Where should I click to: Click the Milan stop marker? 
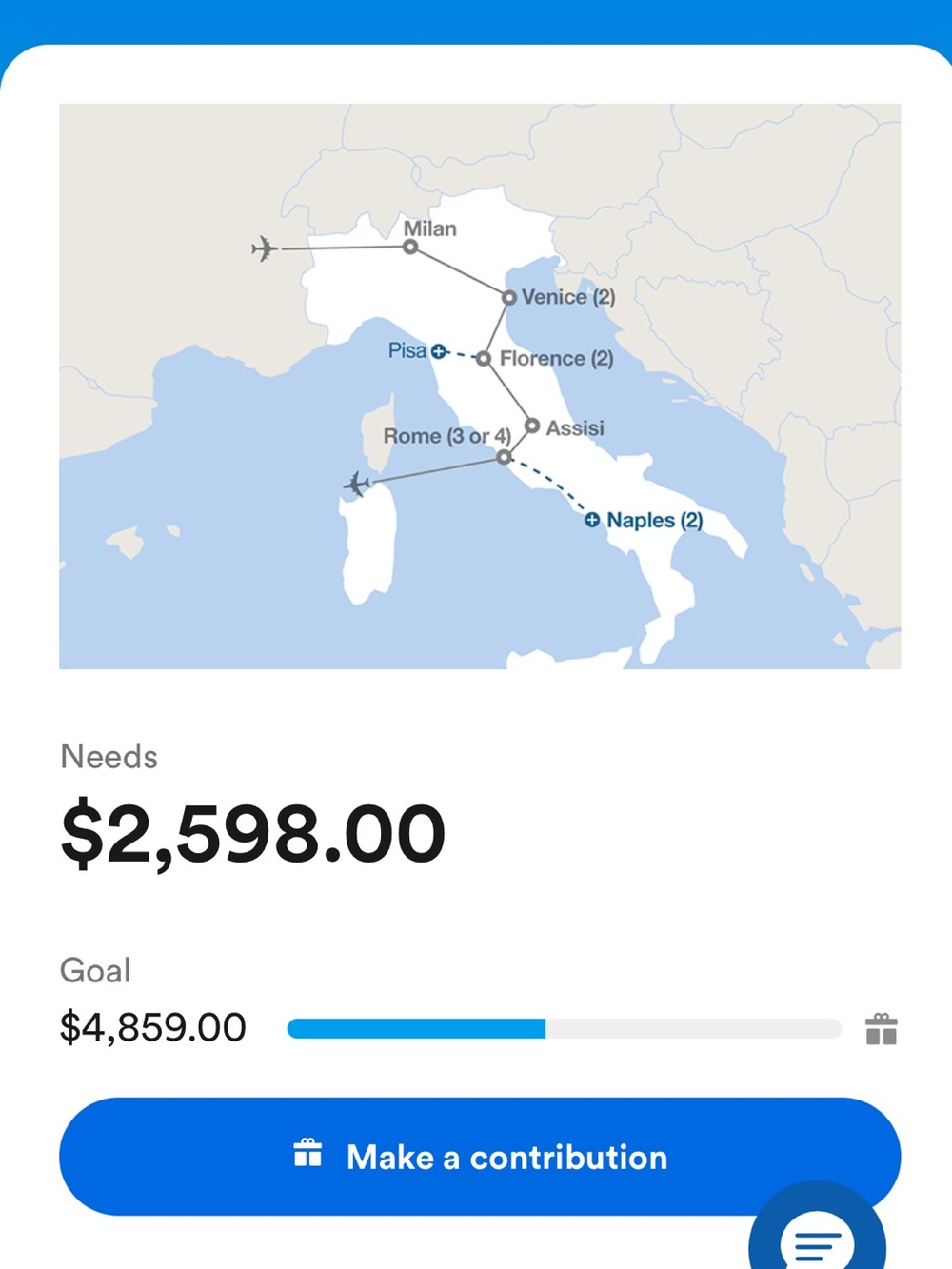[410, 247]
